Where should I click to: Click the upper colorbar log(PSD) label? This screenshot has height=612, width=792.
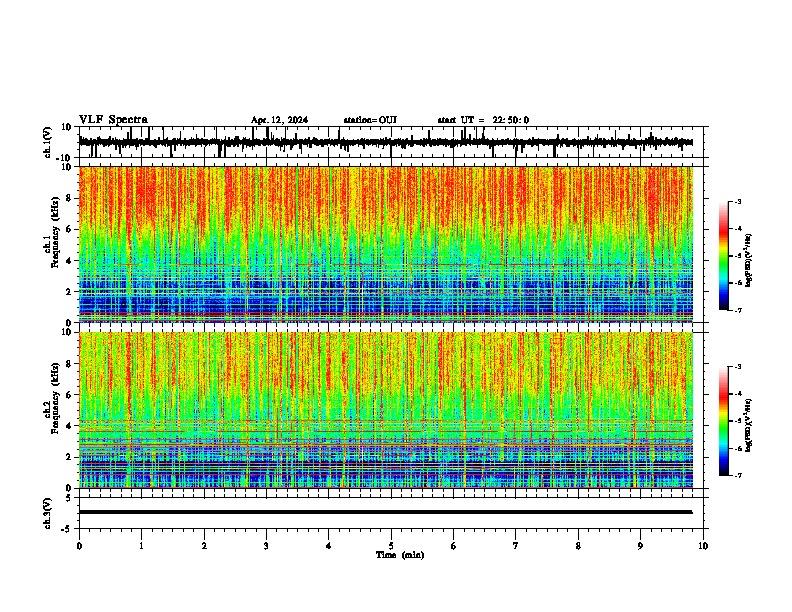coord(748,260)
